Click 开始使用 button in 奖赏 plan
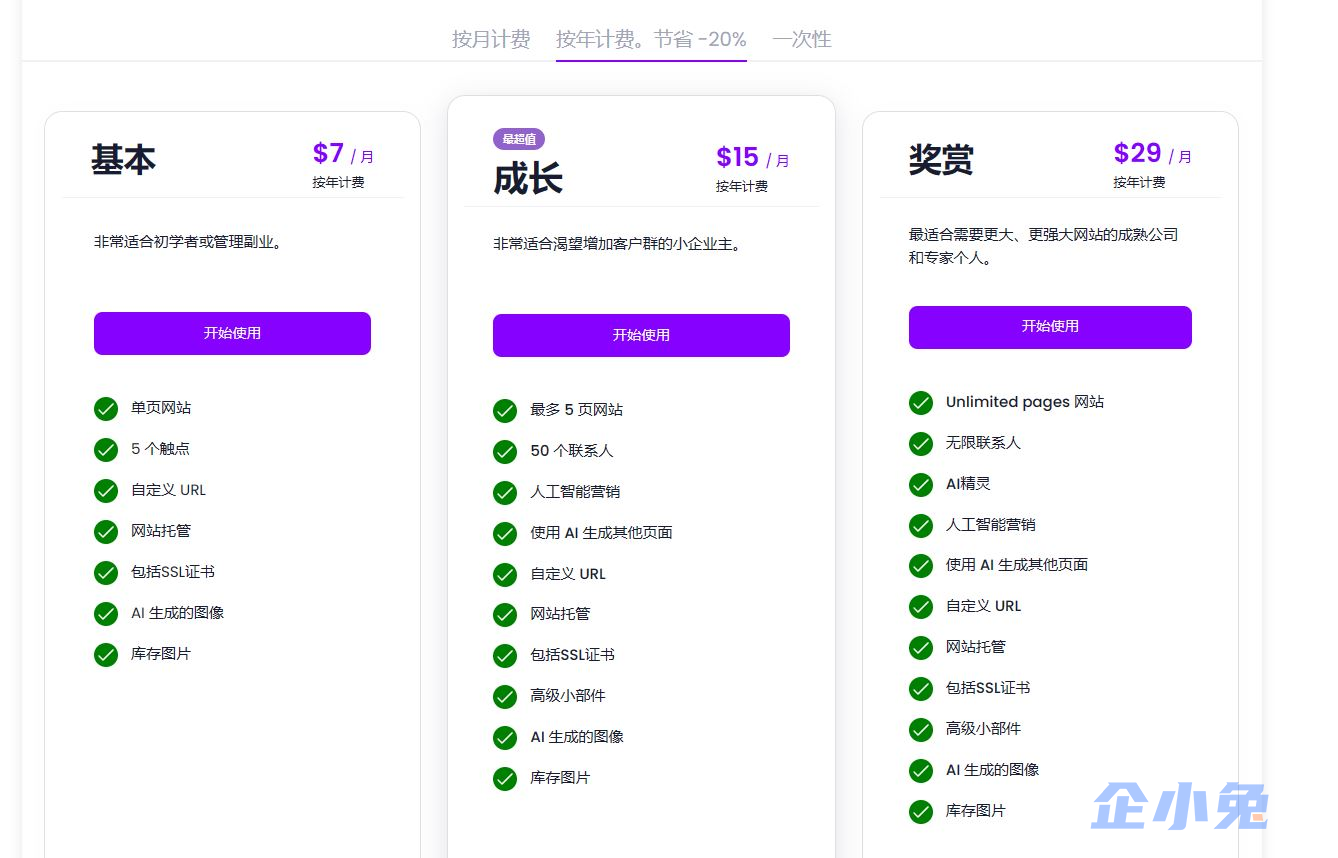This screenshot has height=858, width=1338. (x=1050, y=327)
